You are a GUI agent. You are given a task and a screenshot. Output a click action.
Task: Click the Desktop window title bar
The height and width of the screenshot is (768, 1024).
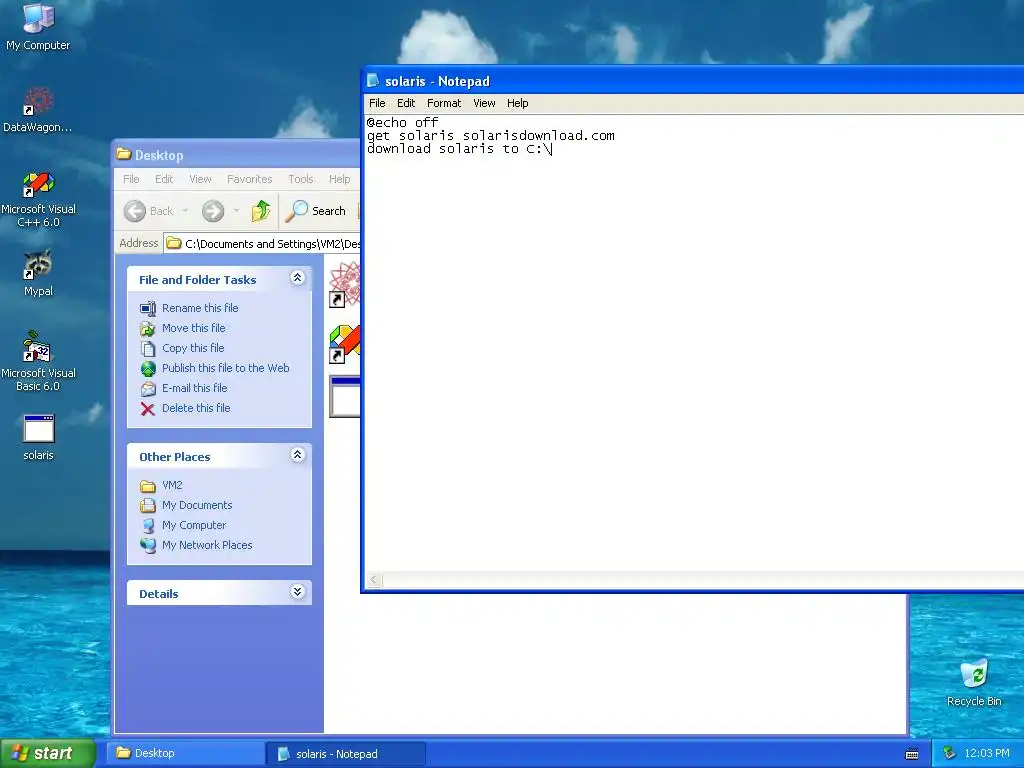point(236,155)
